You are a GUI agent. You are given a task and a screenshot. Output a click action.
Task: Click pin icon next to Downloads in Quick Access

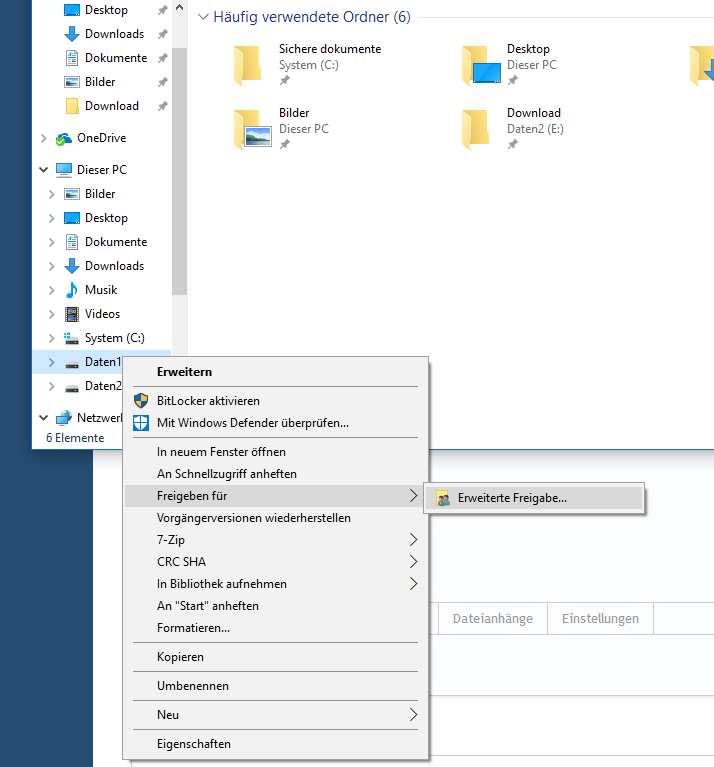click(162, 34)
